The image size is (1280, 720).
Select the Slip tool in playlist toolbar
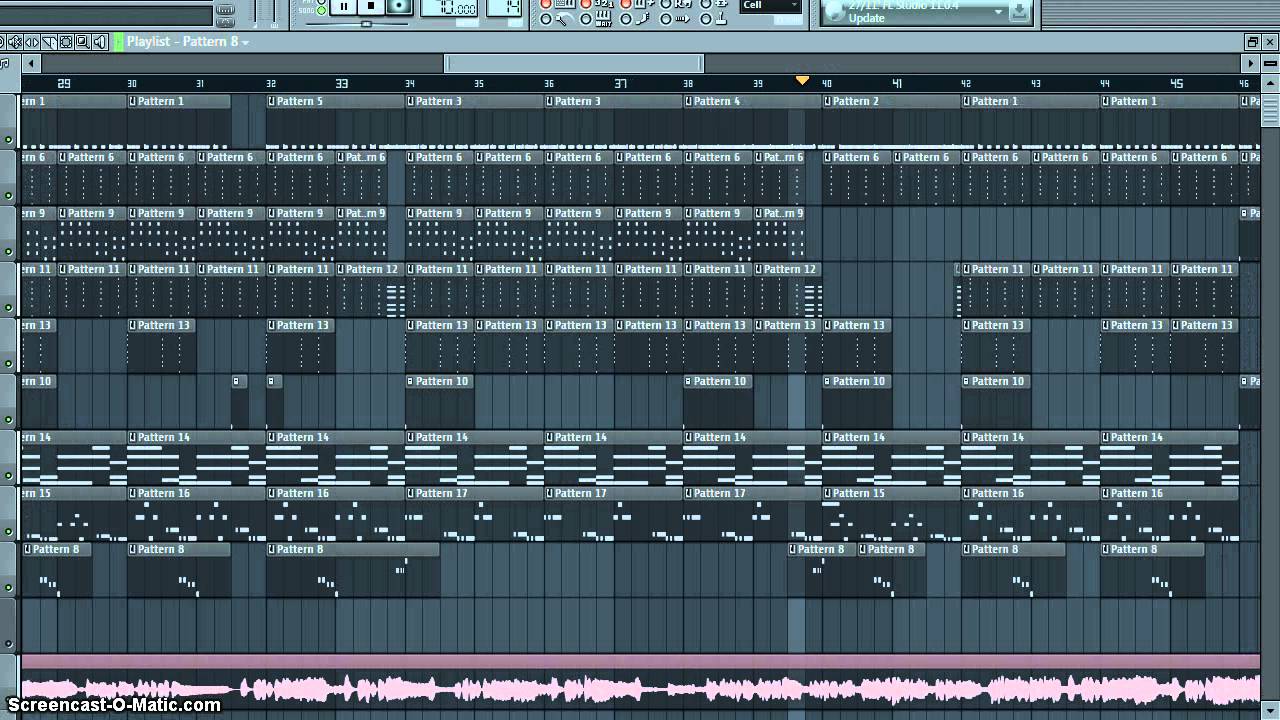32,42
